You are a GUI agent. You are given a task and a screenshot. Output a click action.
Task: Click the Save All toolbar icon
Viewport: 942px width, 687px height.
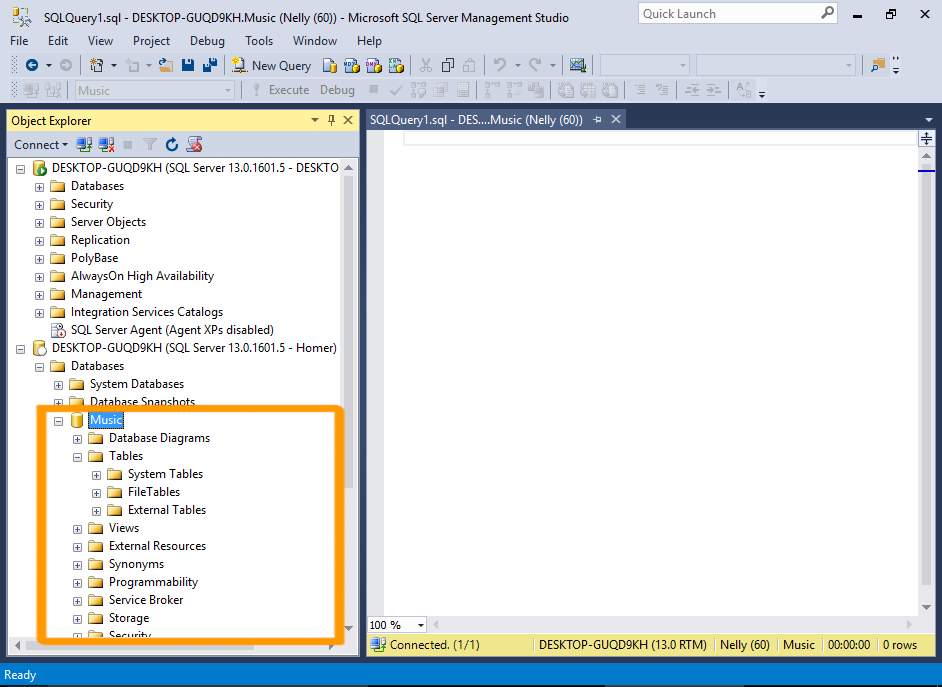(x=210, y=65)
